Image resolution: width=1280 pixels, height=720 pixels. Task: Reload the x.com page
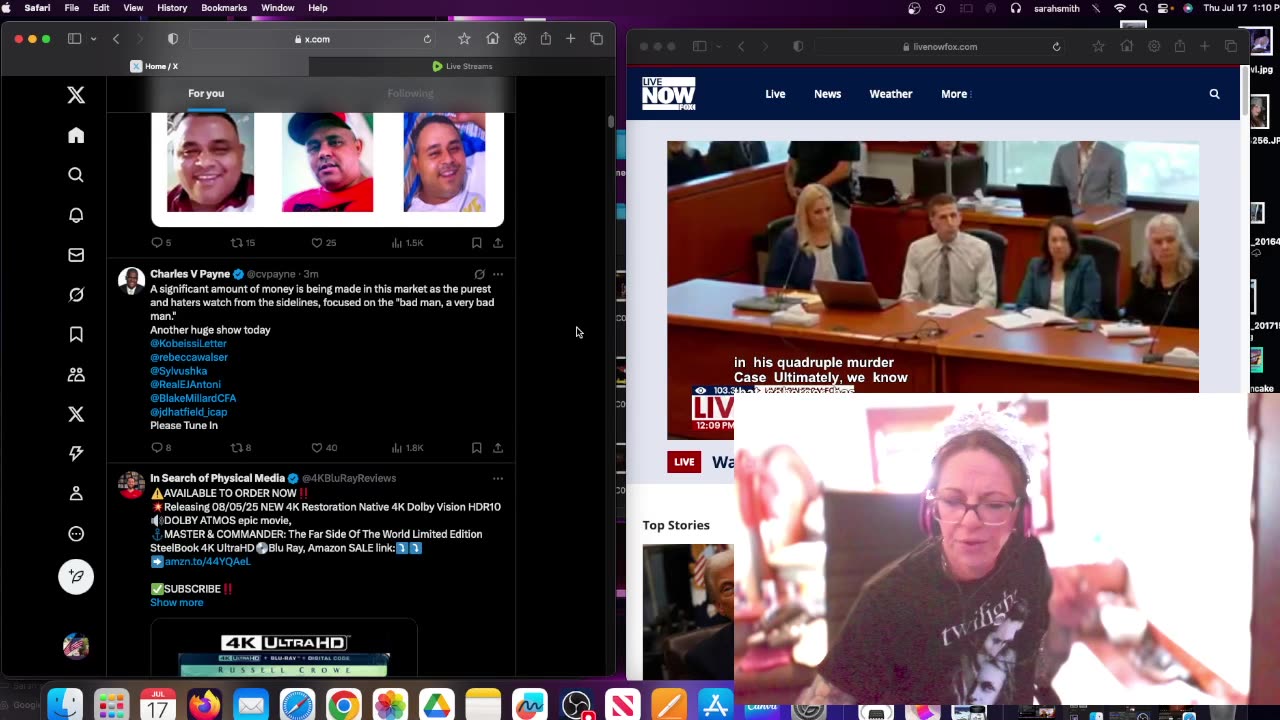427,39
